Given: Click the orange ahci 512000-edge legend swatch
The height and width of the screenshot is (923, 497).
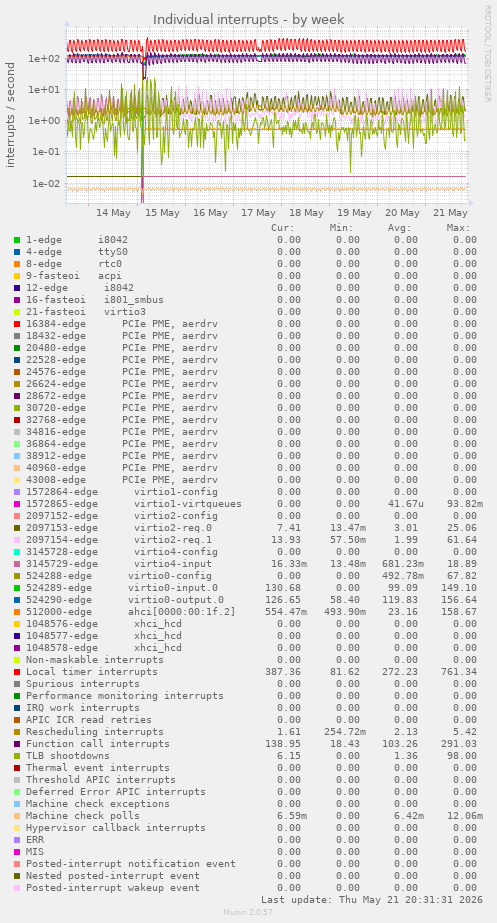Looking at the screenshot, I should (x=17, y=612).
